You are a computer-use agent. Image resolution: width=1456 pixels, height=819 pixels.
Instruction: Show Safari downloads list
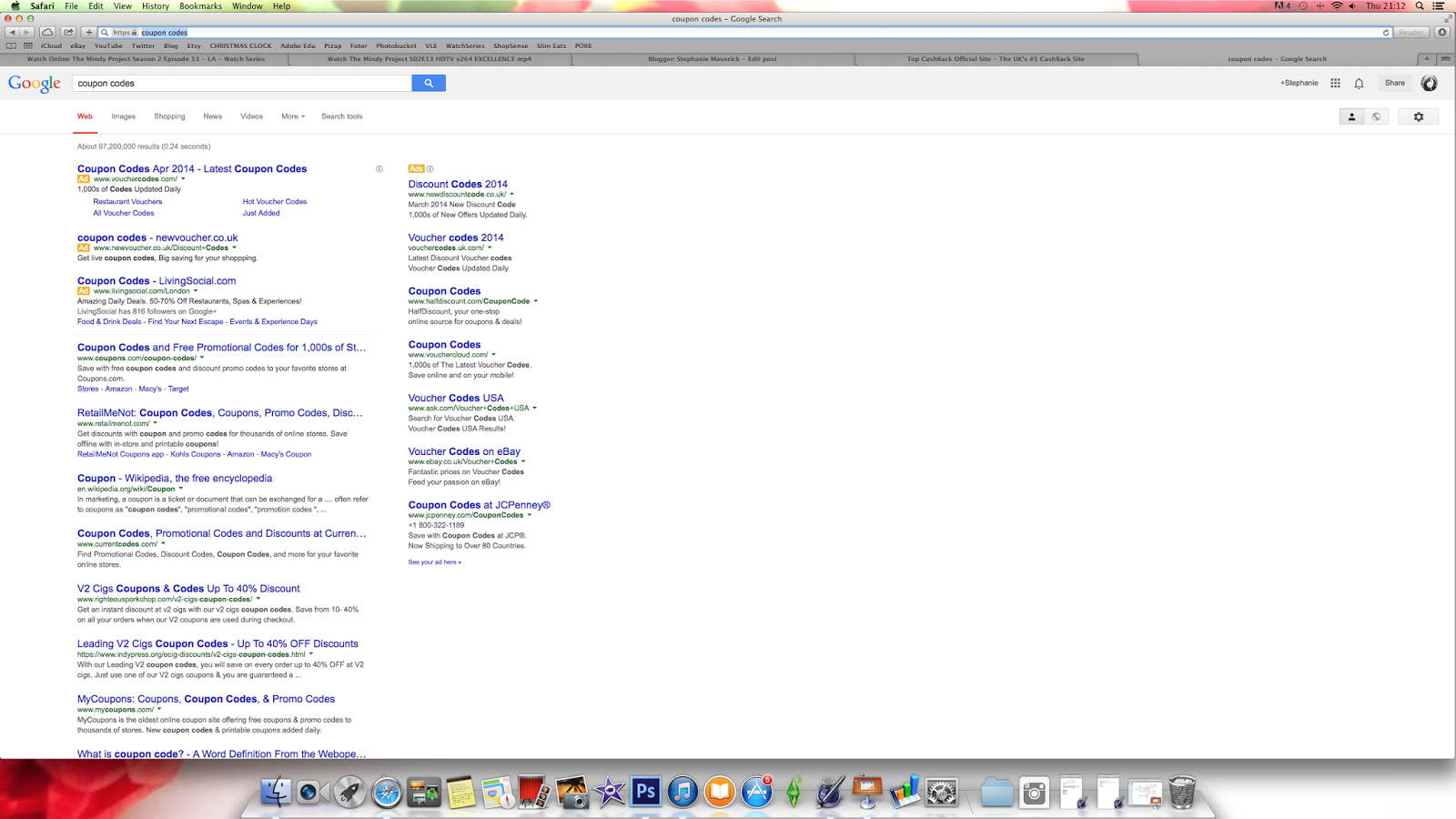coord(1442,32)
